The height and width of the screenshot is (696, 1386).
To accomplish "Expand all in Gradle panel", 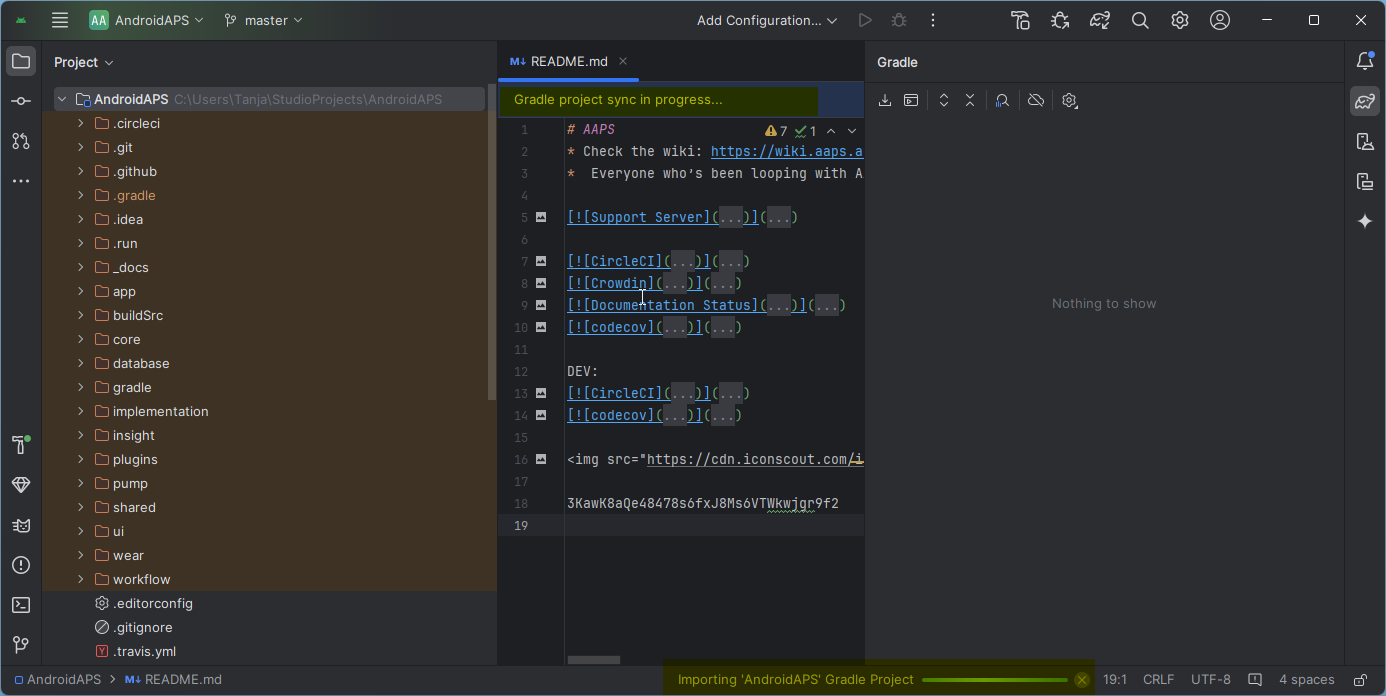I will (943, 100).
